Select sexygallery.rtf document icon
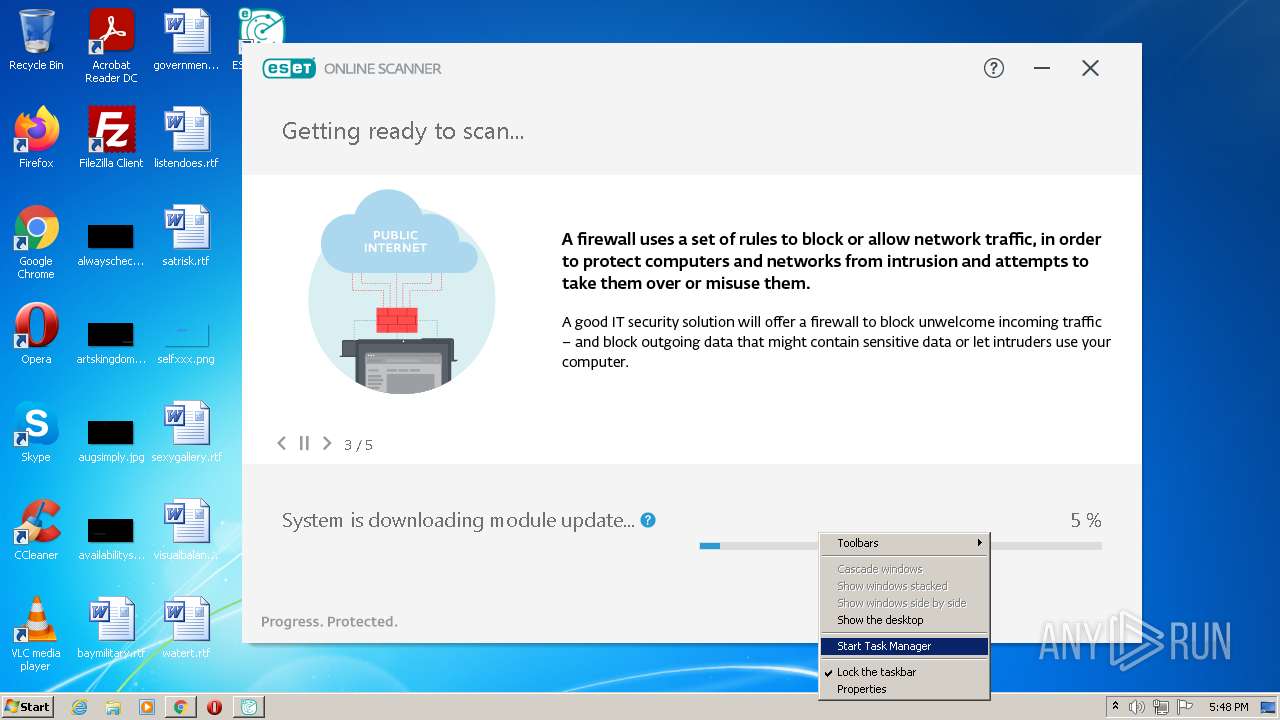1280x720 pixels. tap(186, 432)
